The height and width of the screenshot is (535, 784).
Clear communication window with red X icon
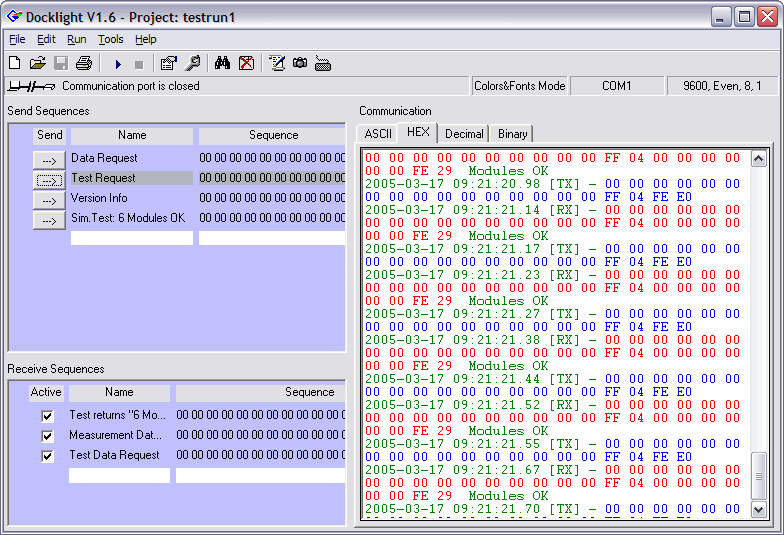246,63
